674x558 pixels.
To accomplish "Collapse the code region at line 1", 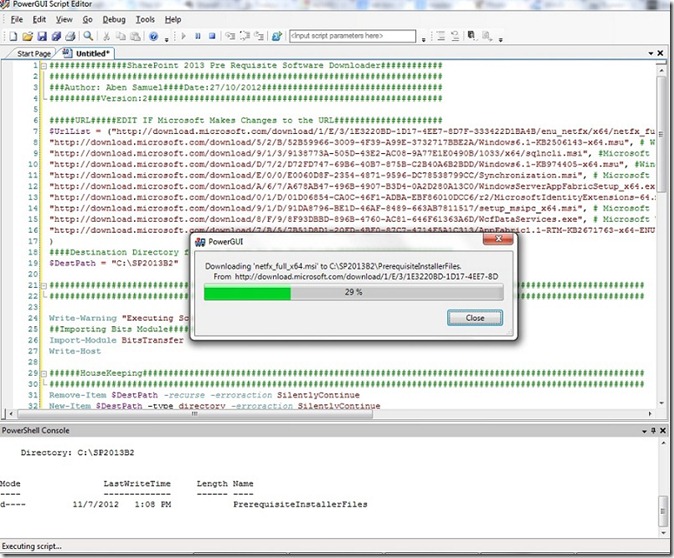I will [44, 66].
